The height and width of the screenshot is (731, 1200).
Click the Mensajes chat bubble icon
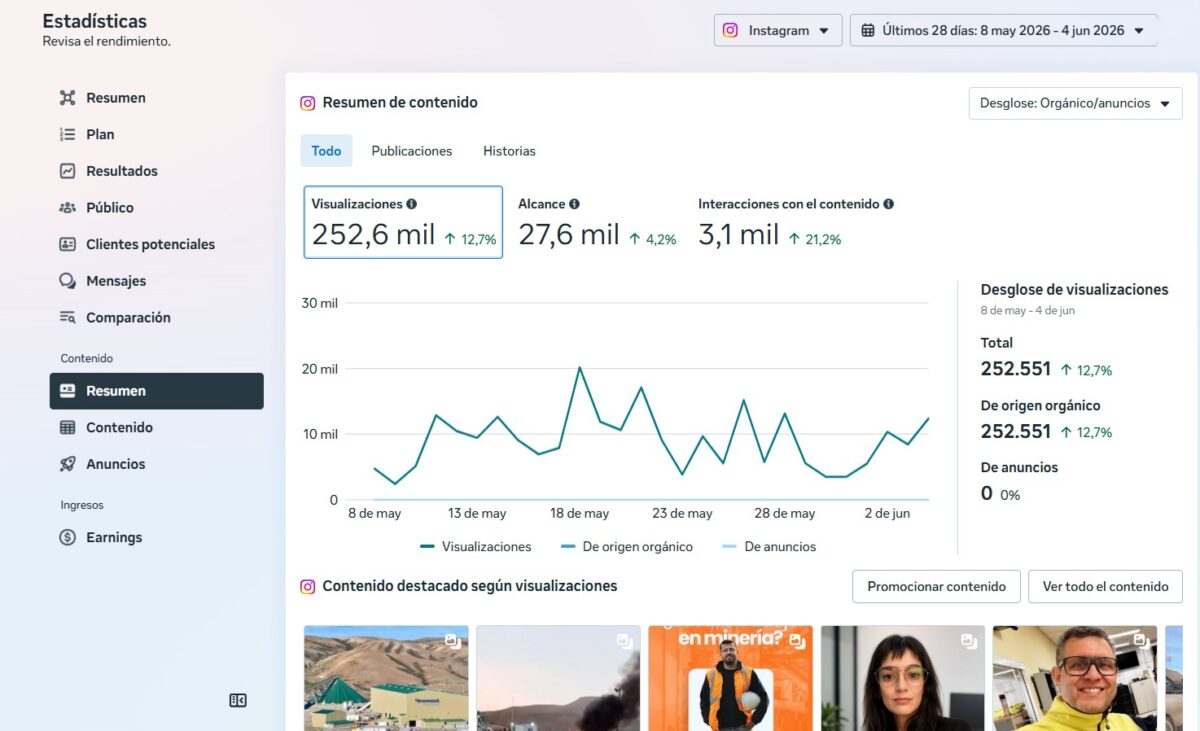click(68, 281)
